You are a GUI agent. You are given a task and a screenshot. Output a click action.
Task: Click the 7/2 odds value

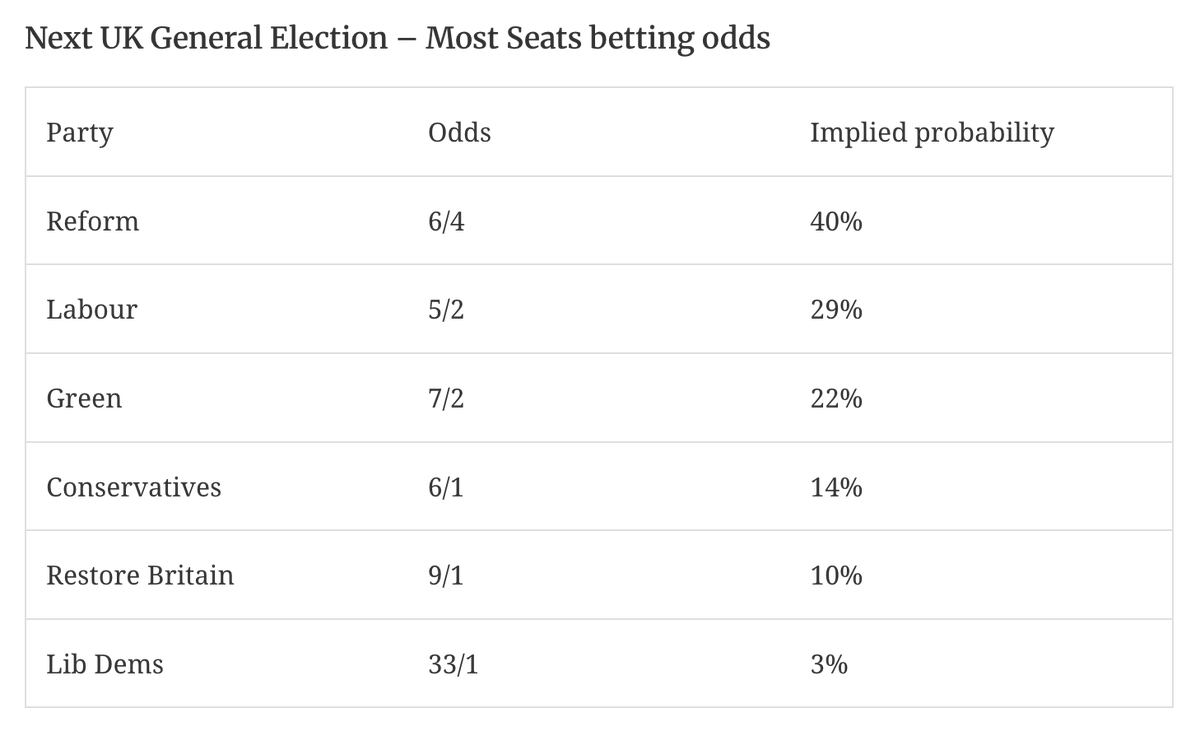click(446, 398)
